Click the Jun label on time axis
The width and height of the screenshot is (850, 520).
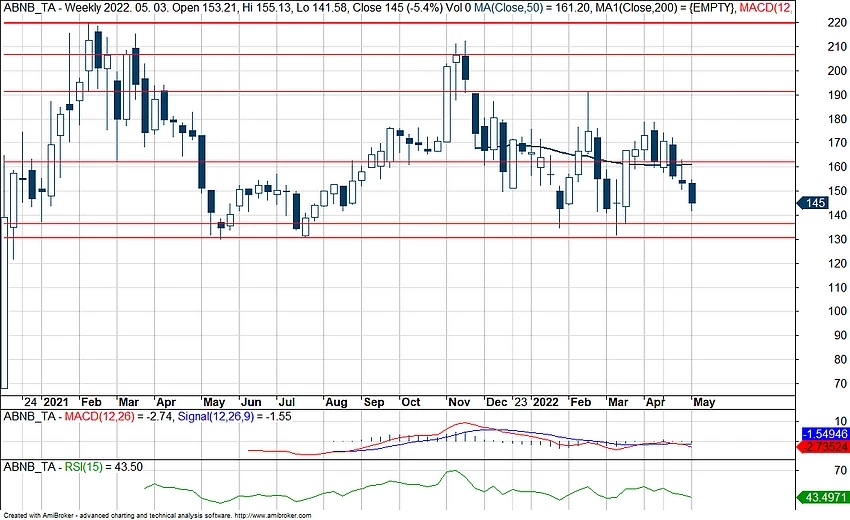tap(251, 402)
